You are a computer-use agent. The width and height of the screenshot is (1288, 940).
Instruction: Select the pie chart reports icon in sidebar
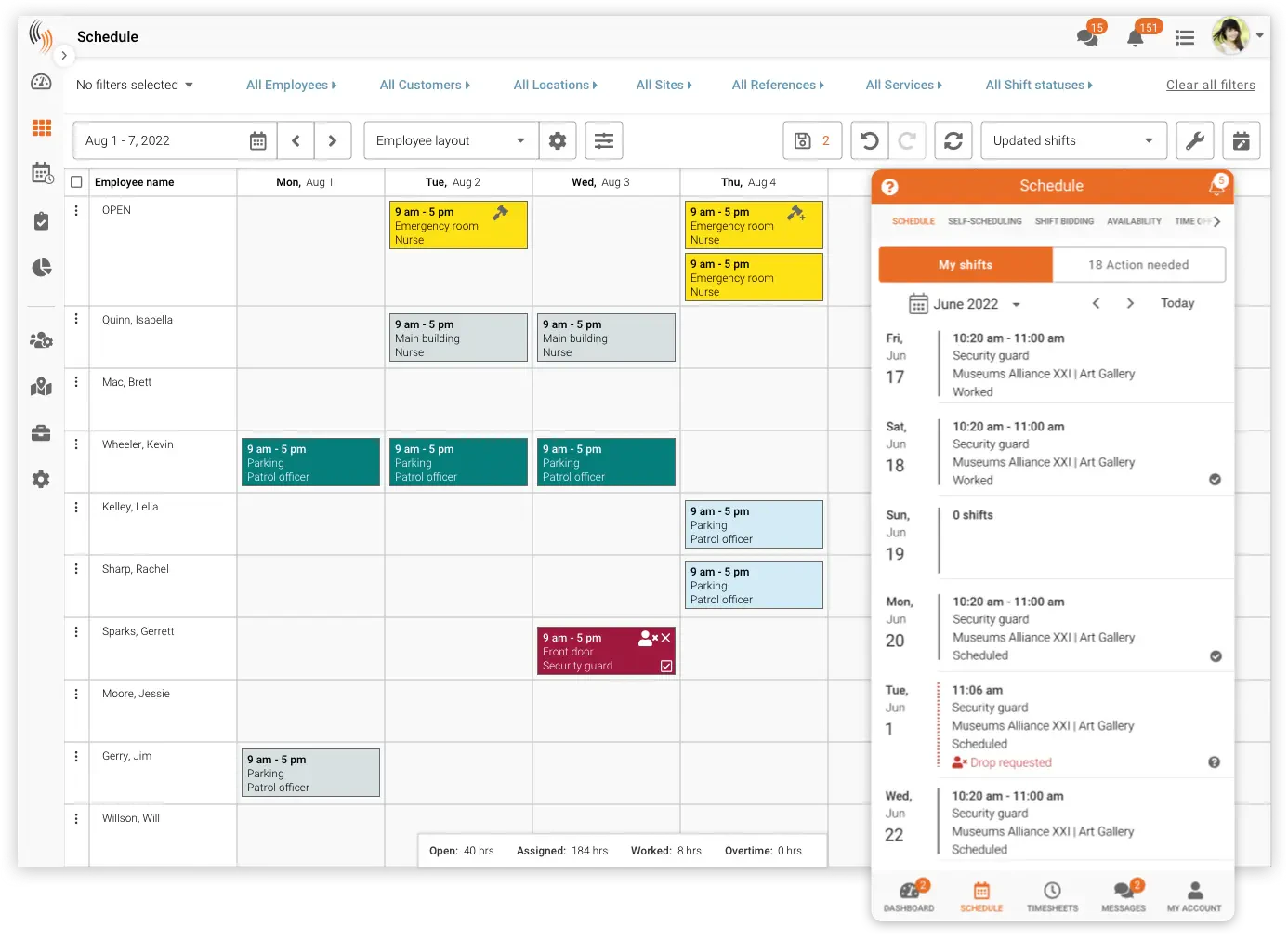pos(41,268)
